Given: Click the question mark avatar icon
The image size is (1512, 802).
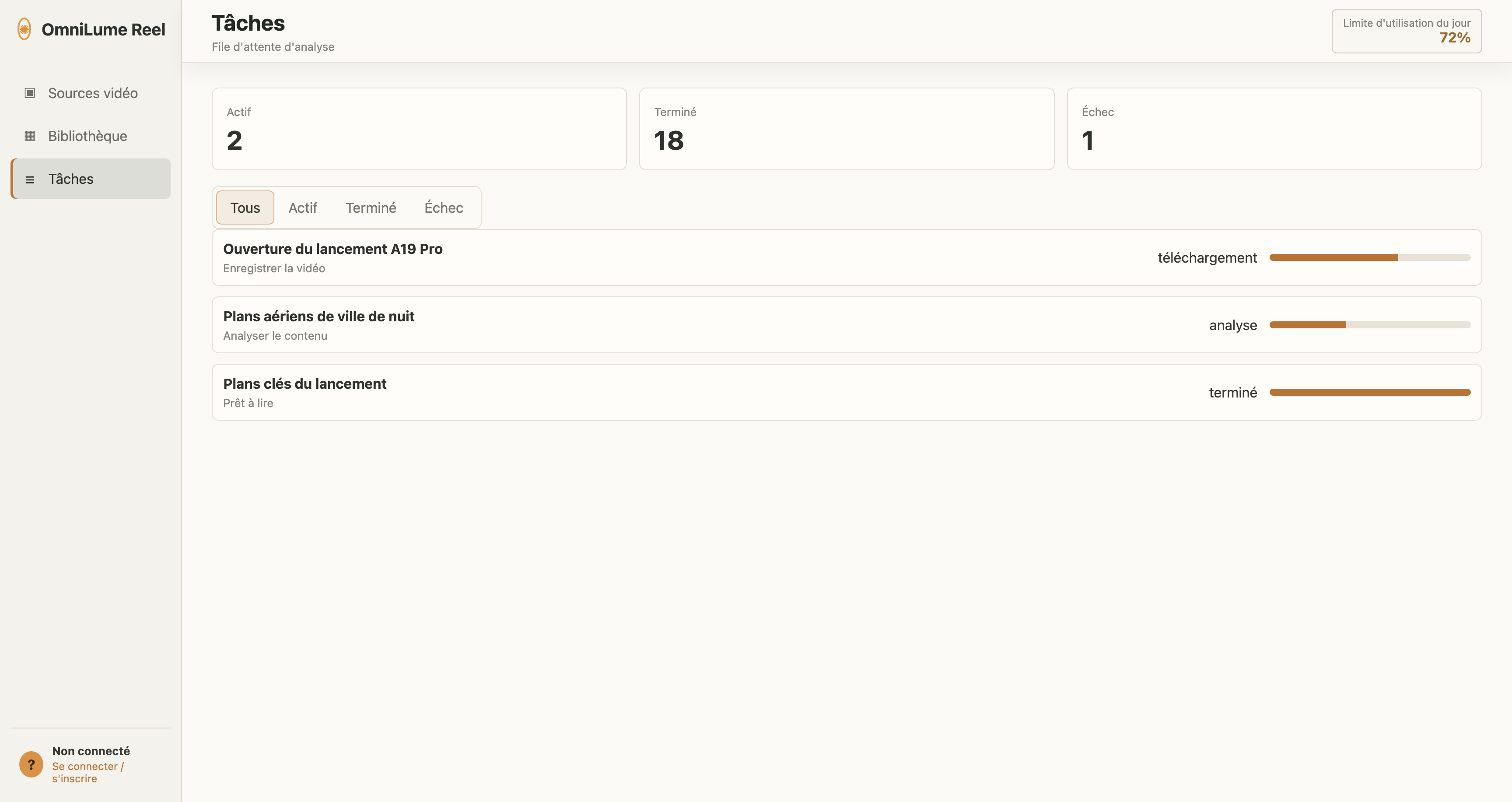Looking at the screenshot, I should [x=31, y=764].
